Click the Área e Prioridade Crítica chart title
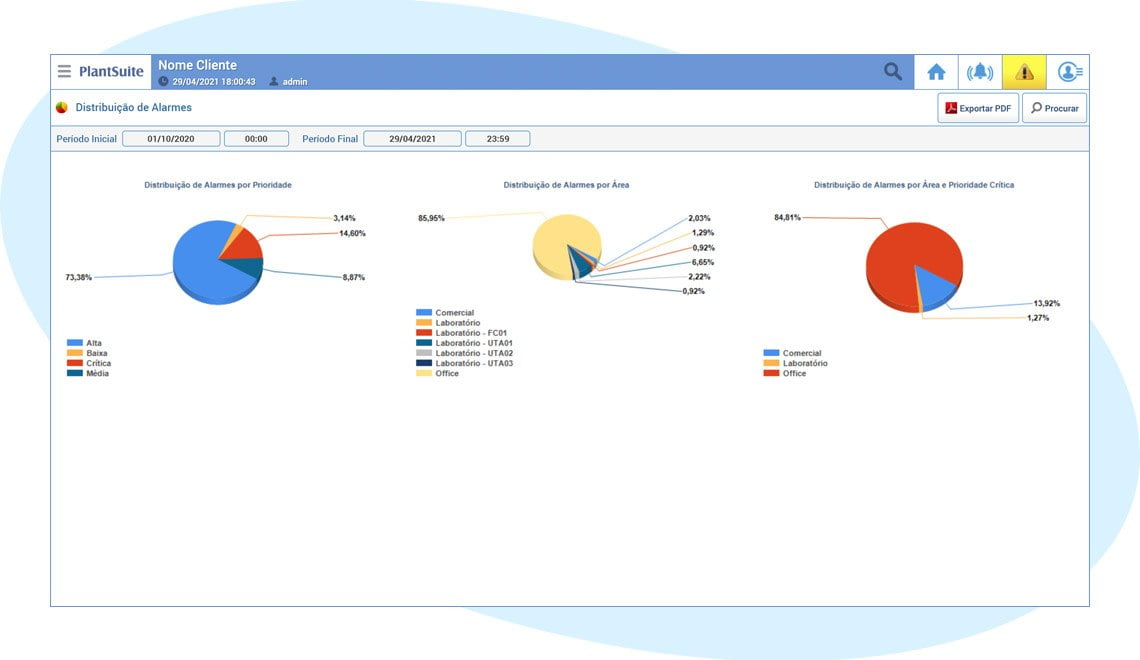The image size is (1140, 660). 914,185
